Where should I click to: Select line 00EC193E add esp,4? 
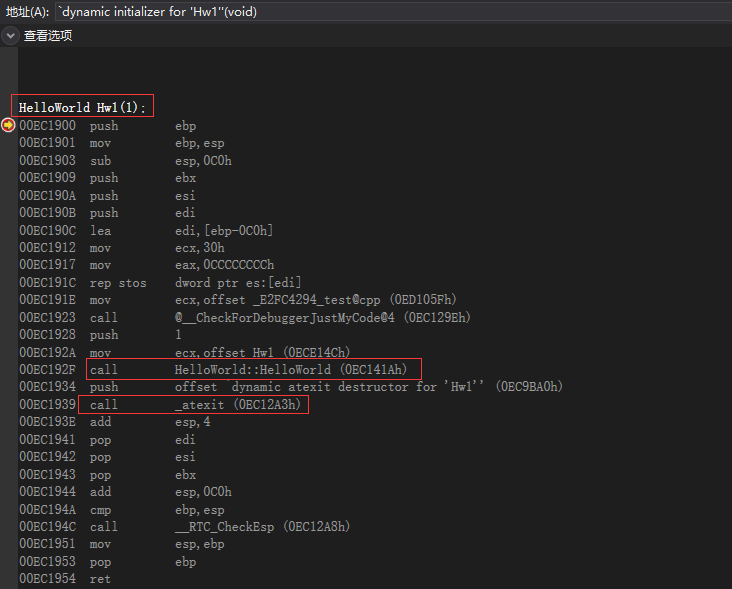(x=115, y=422)
